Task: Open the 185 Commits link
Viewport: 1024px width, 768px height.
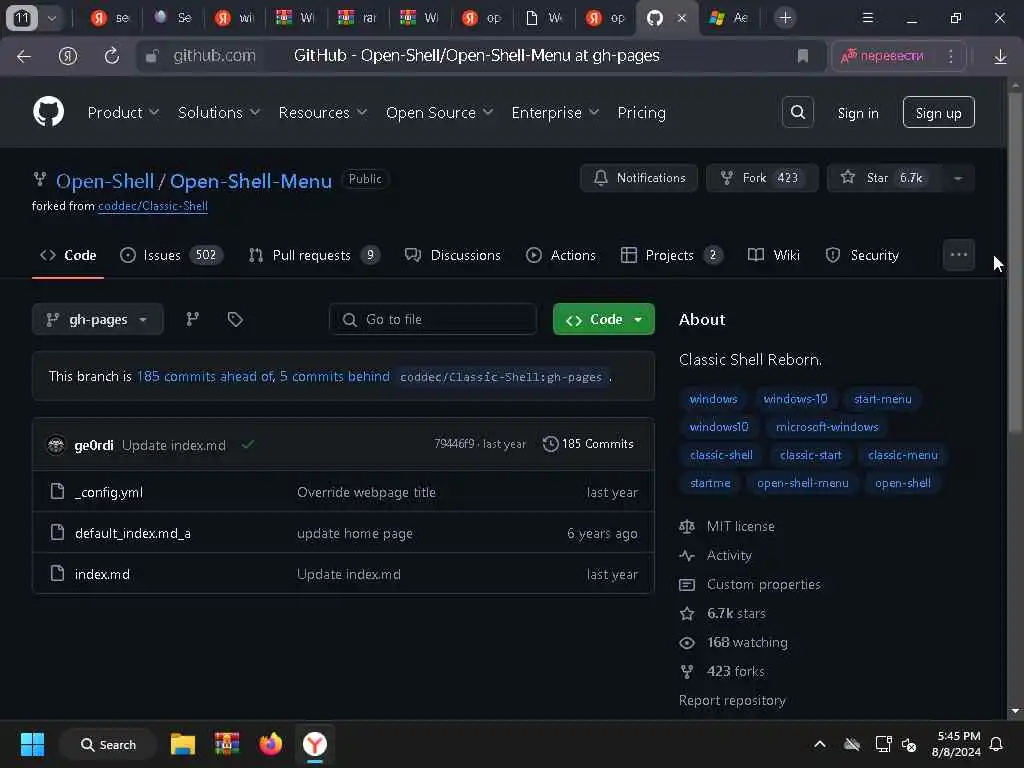Action: pos(588,444)
